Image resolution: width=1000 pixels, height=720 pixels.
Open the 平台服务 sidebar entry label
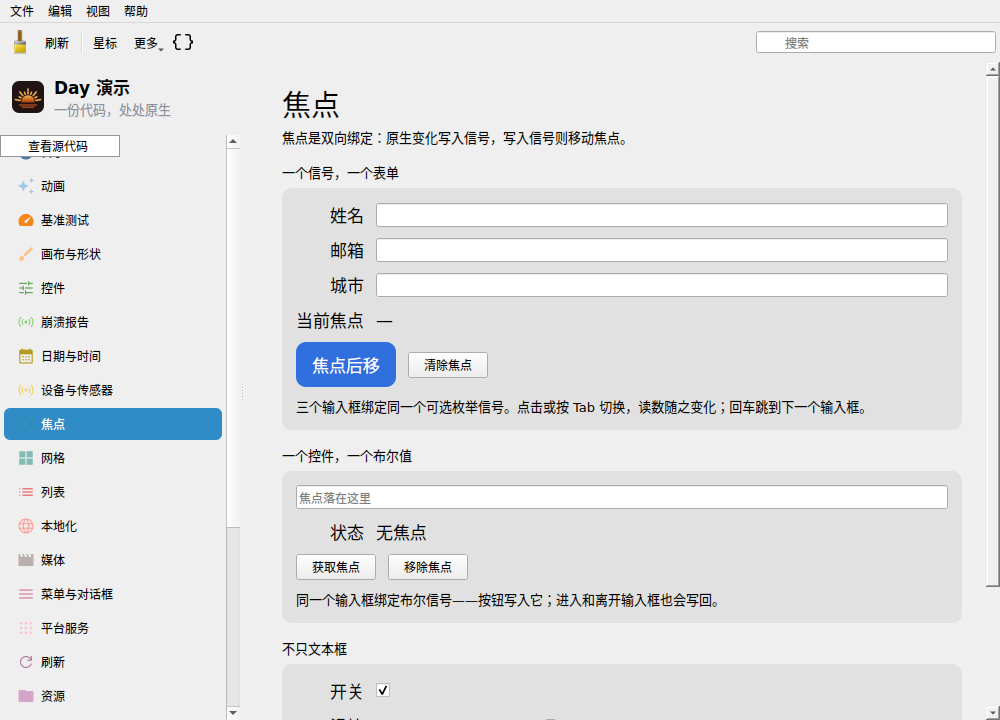pyautogui.click(x=65, y=628)
